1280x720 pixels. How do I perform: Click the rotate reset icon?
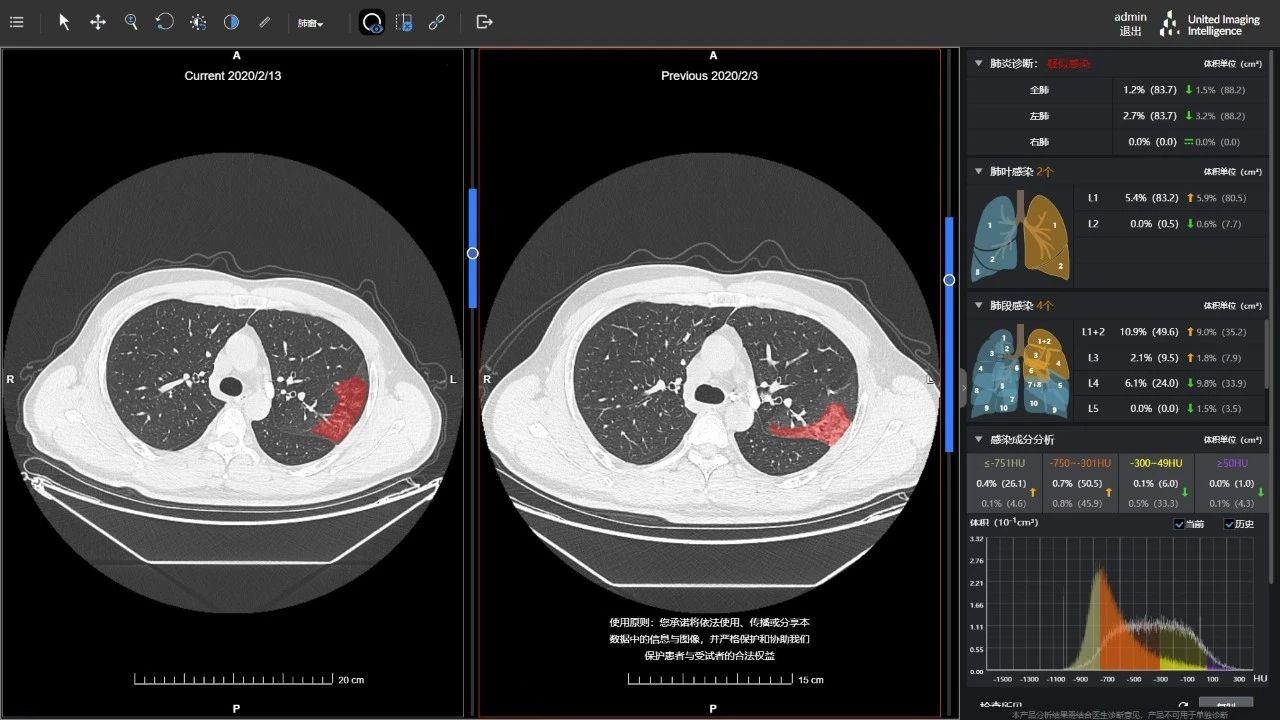click(165, 22)
